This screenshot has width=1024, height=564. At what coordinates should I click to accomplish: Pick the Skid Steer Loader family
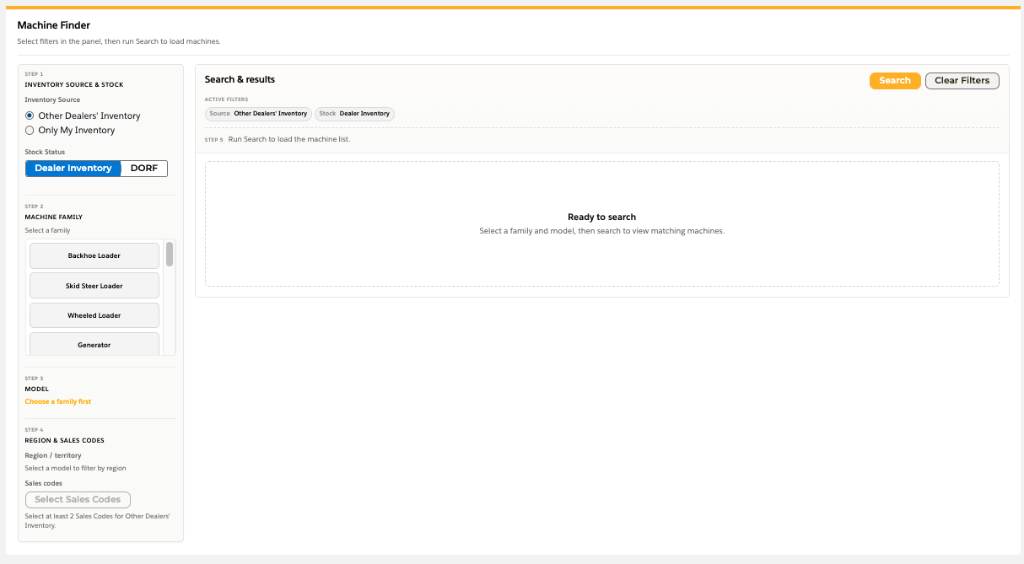click(x=94, y=286)
